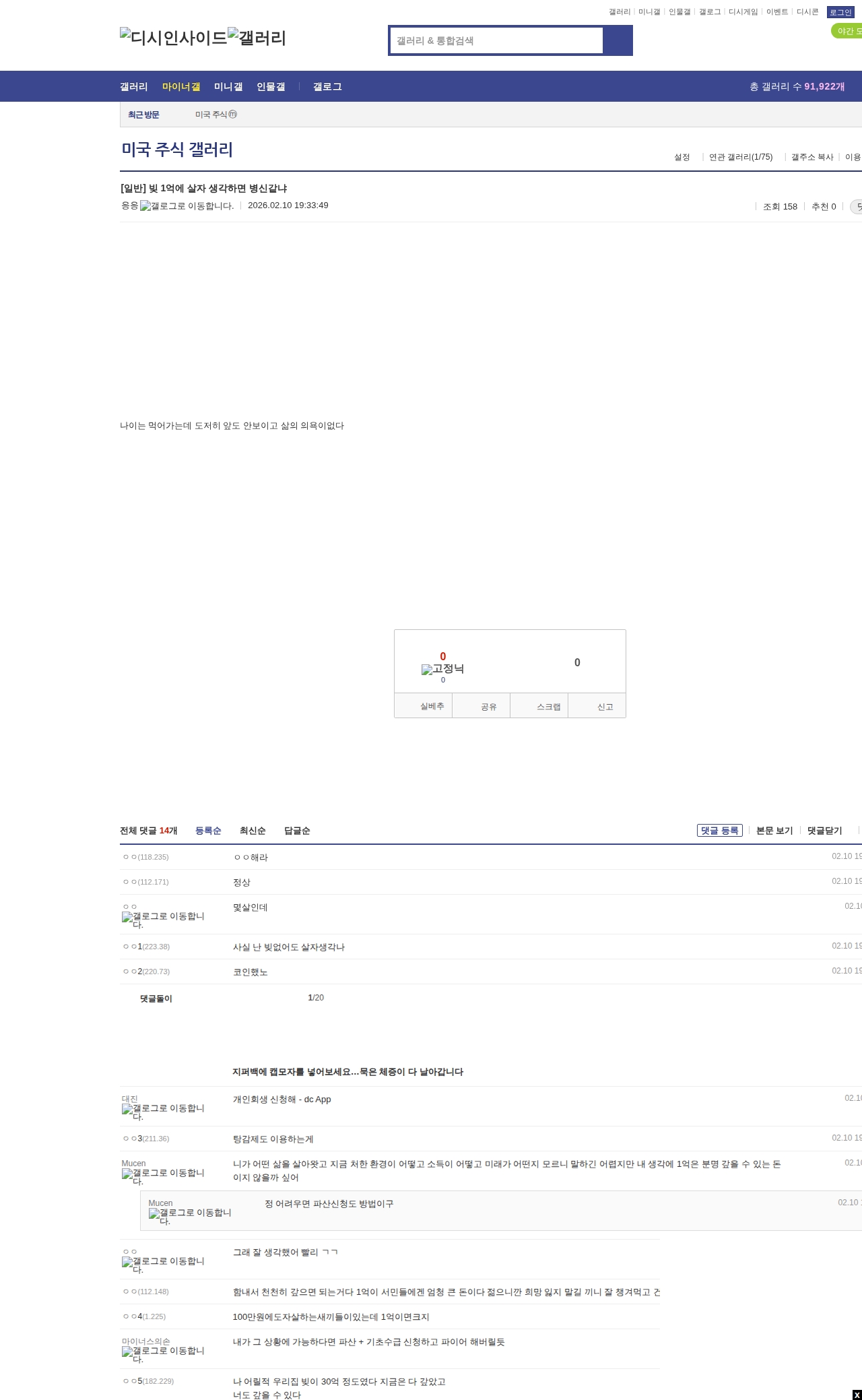862x1400 pixels.
Task: Open gallog icon under 마이너스의손
Action: 163,1355
